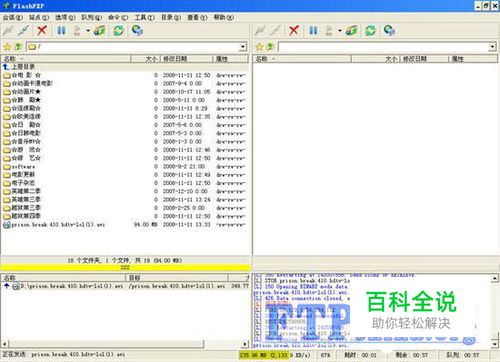Viewport: 500px width, 362px height.
Task: Click the left pane Connect lightning icon
Action: 8,30
